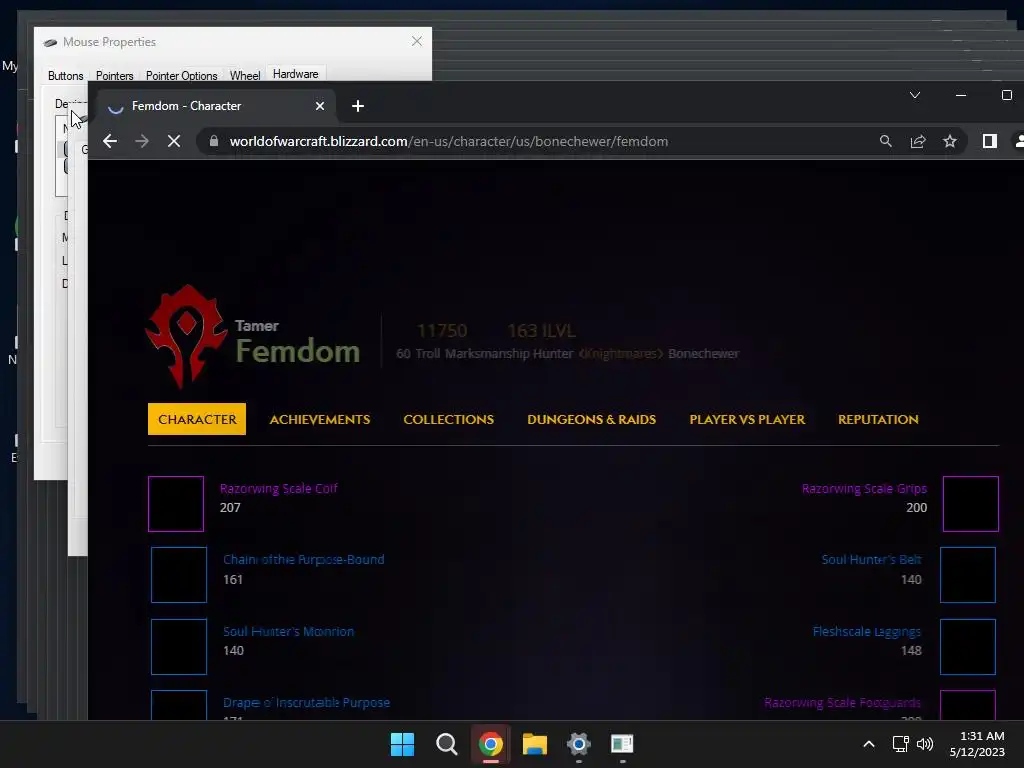Open Razorwing Scale Coif item slot

click(176, 504)
